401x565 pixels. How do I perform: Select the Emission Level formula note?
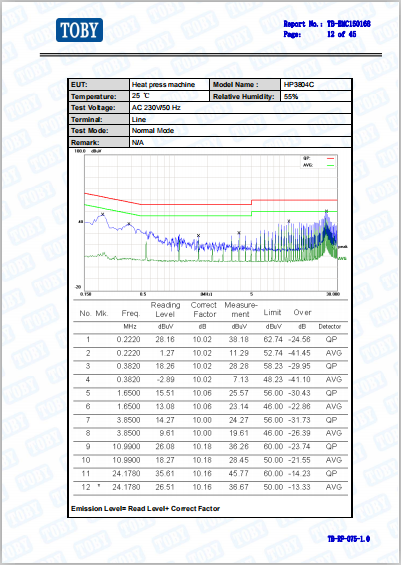click(145, 508)
